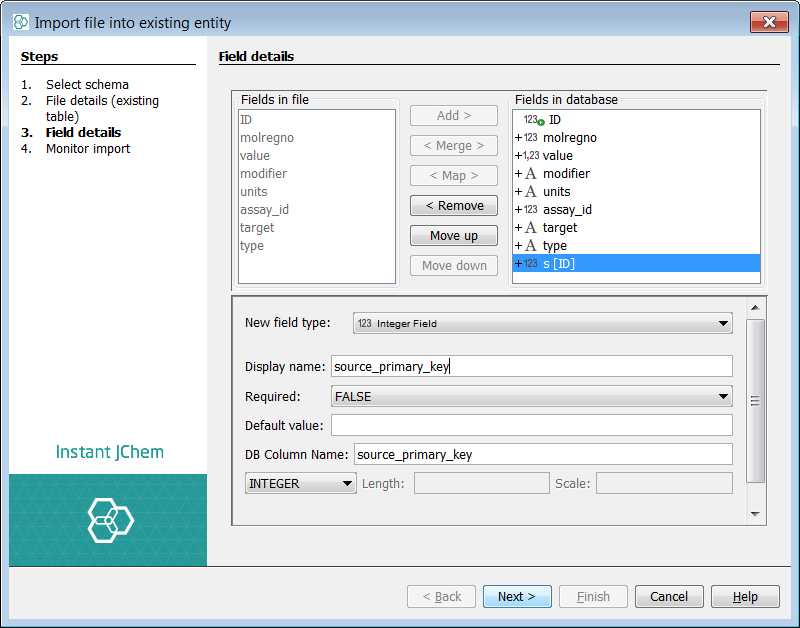Open the New field type dropdown
Image resolution: width=800 pixels, height=628 pixels.
click(543, 324)
